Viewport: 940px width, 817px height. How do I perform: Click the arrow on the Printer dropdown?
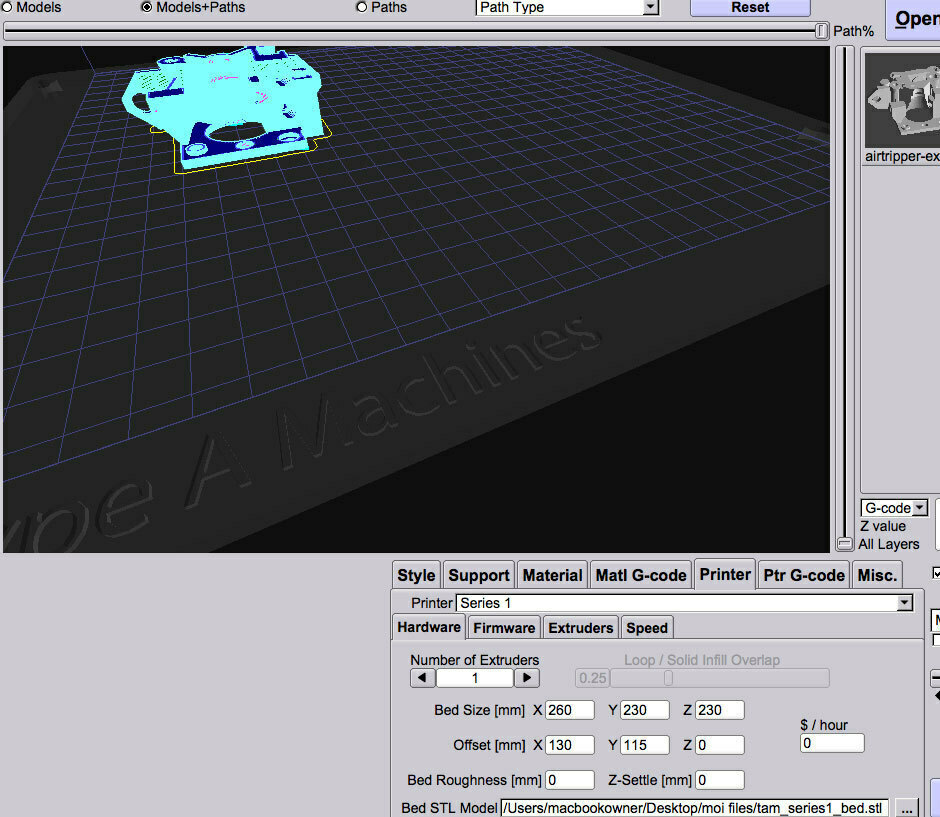(904, 602)
